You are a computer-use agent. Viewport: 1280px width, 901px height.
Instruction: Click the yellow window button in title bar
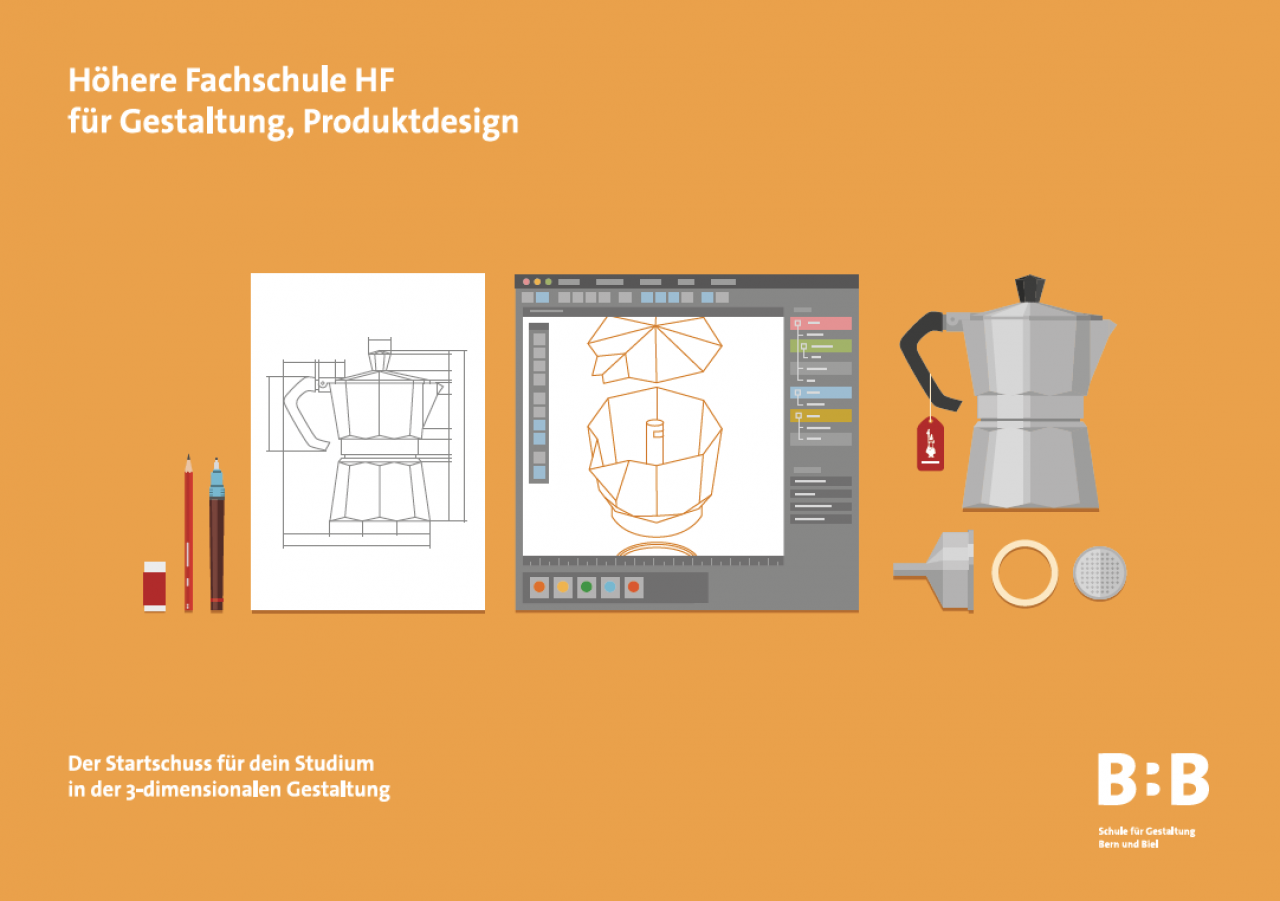click(537, 282)
